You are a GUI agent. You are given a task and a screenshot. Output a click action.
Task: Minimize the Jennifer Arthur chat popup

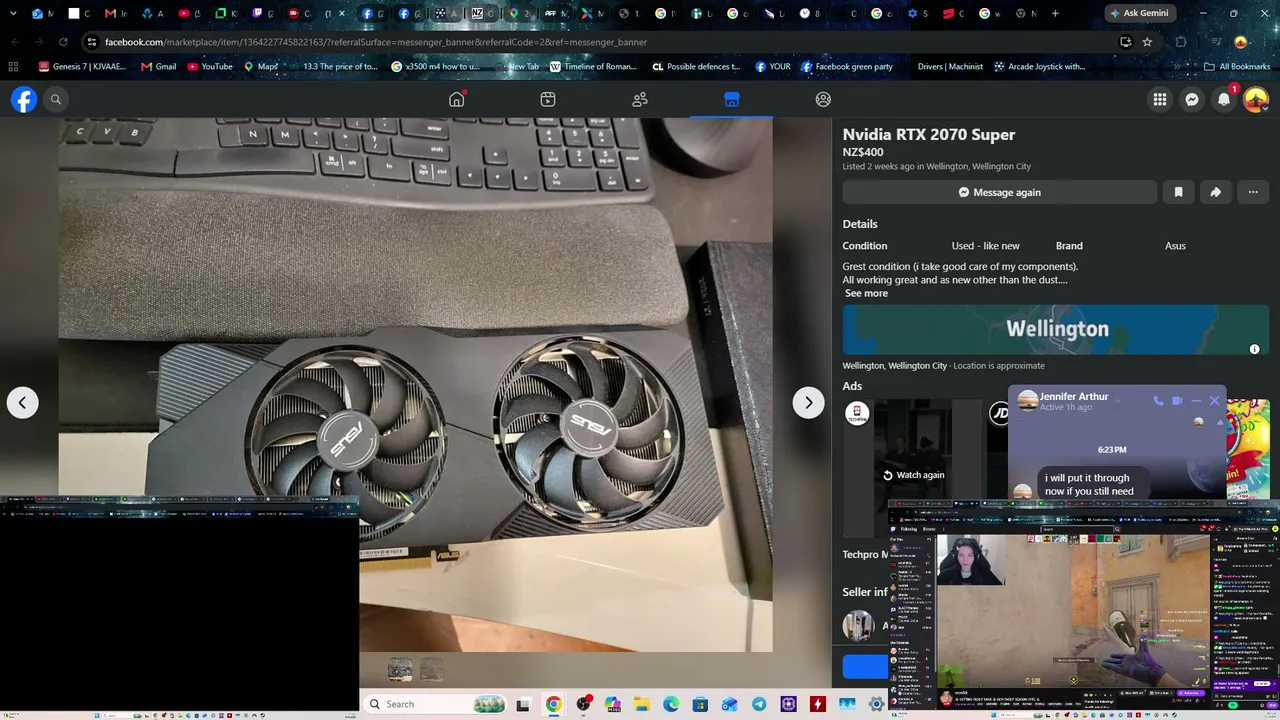pyautogui.click(x=1196, y=401)
